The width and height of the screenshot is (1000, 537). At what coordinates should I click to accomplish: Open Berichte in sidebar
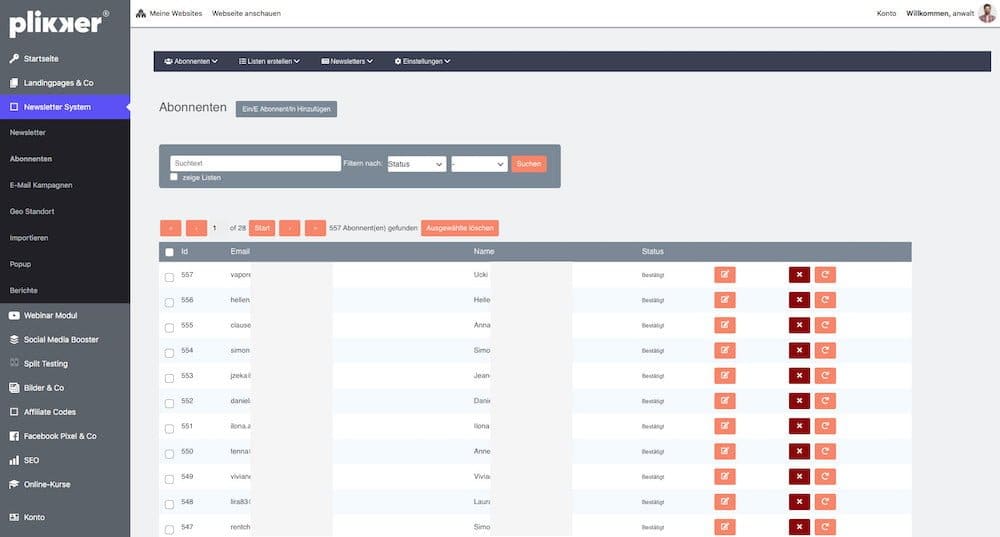pyautogui.click(x=24, y=290)
